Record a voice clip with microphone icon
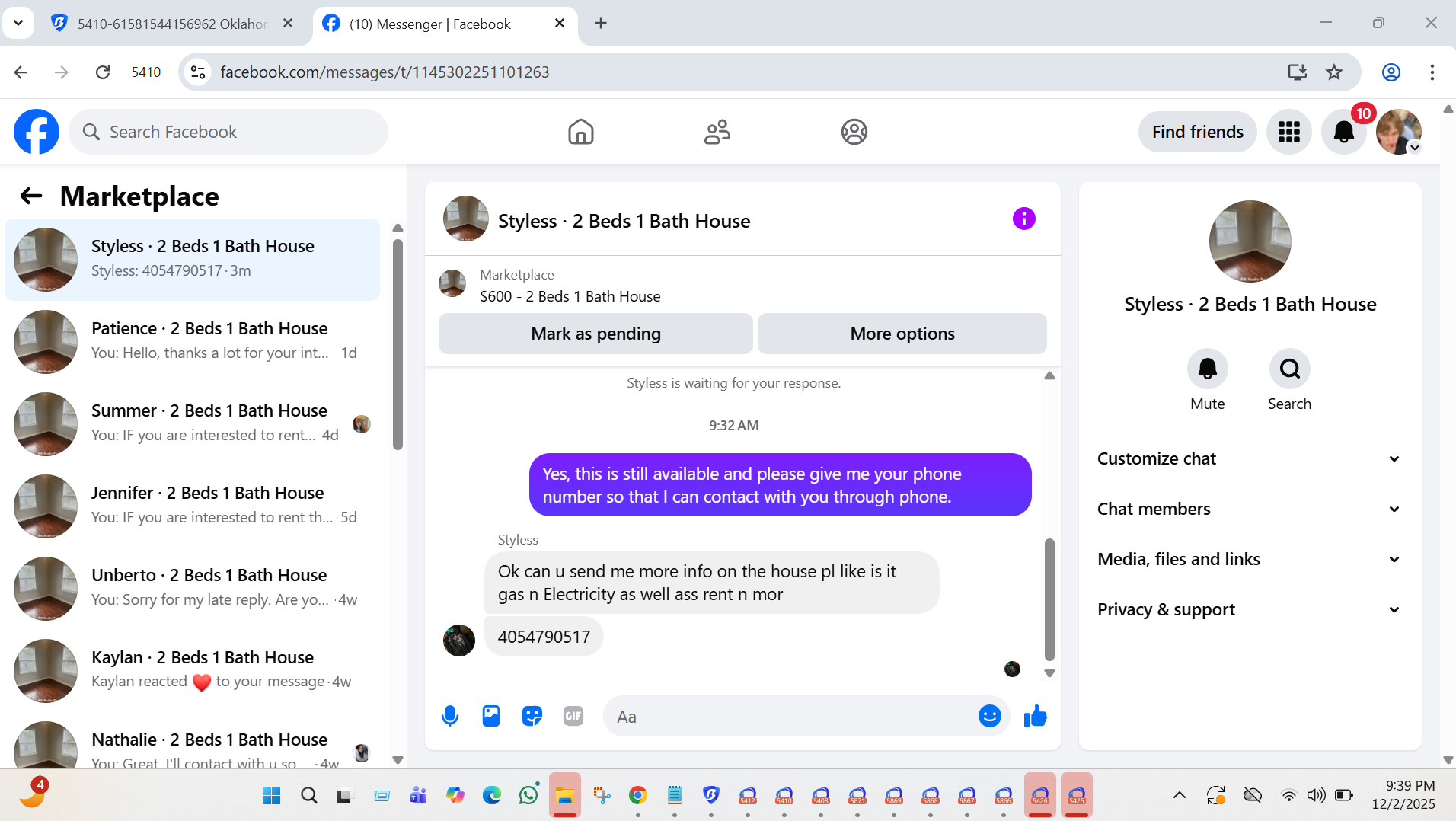This screenshot has width=1456, height=821. point(450,716)
